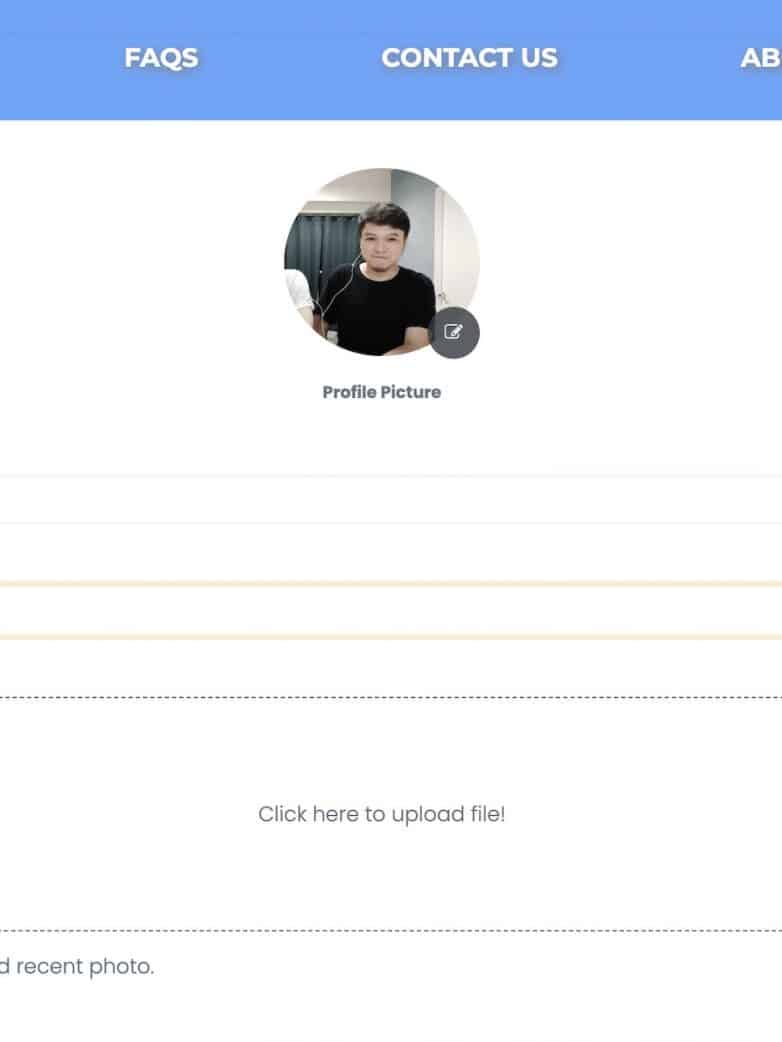The height and width of the screenshot is (1042, 782).
Task: Click the pencil edit icon on profile picture
Action: tap(454, 332)
